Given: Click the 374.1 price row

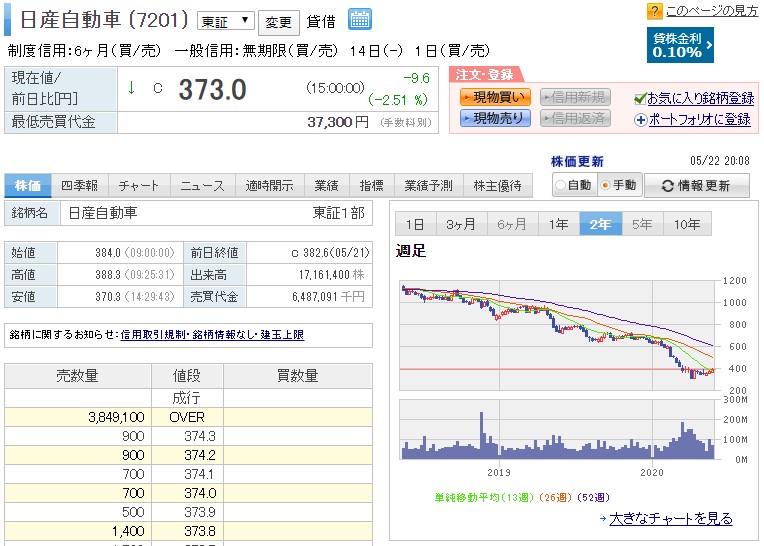Looking at the screenshot, I should click(x=188, y=474).
